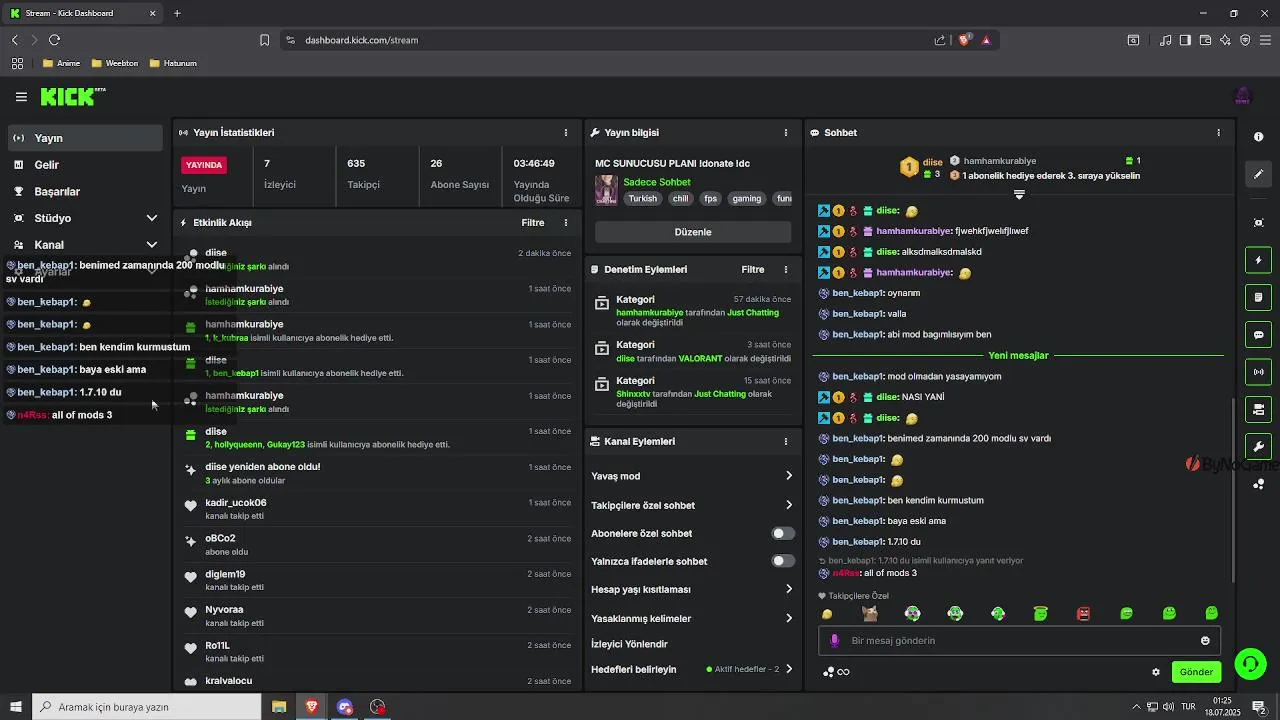
Task: Collapse the pinned leaderboard chevron in chat
Action: tap(1019, 194)
